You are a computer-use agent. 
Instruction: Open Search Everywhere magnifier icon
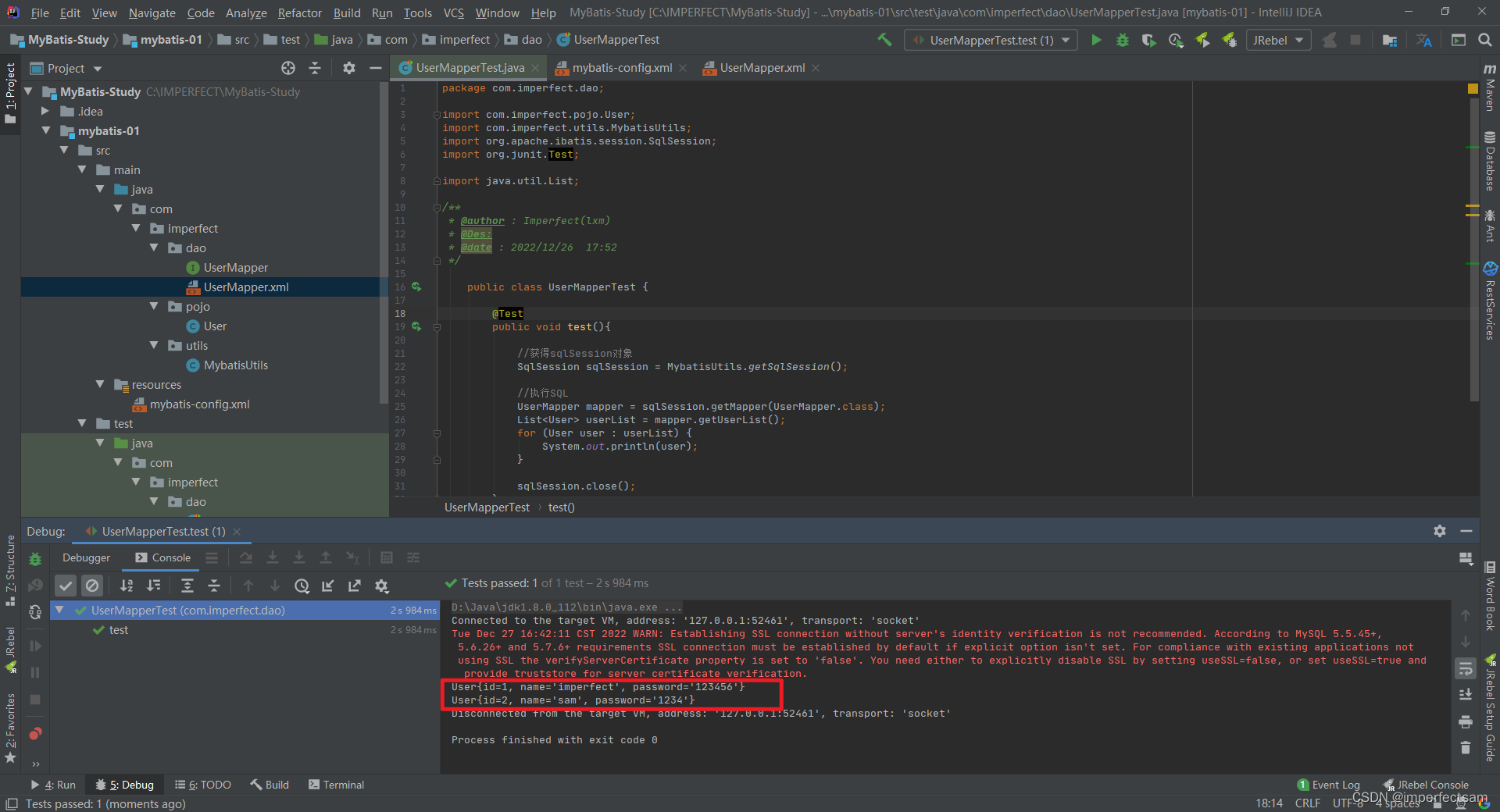coord(1485,40)
